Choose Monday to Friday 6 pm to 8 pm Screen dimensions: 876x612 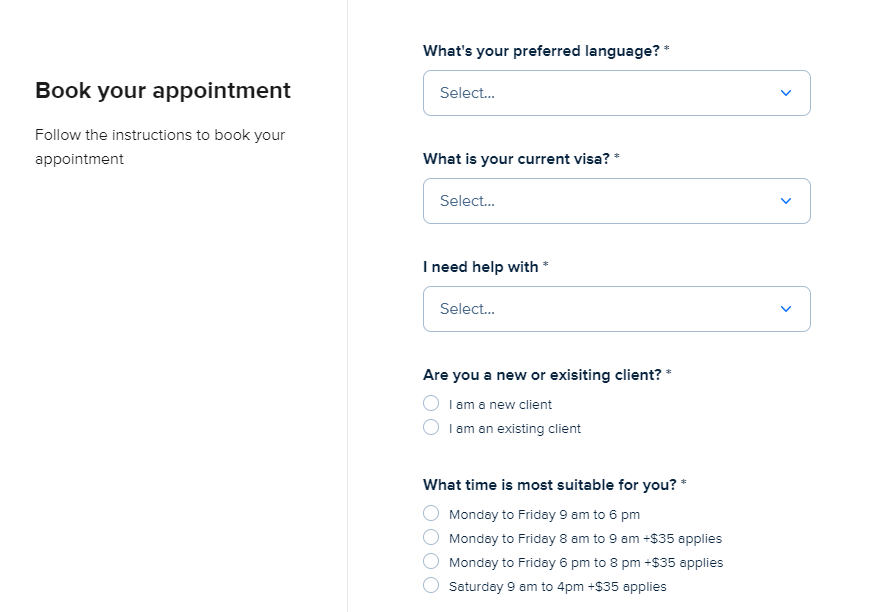431,562
